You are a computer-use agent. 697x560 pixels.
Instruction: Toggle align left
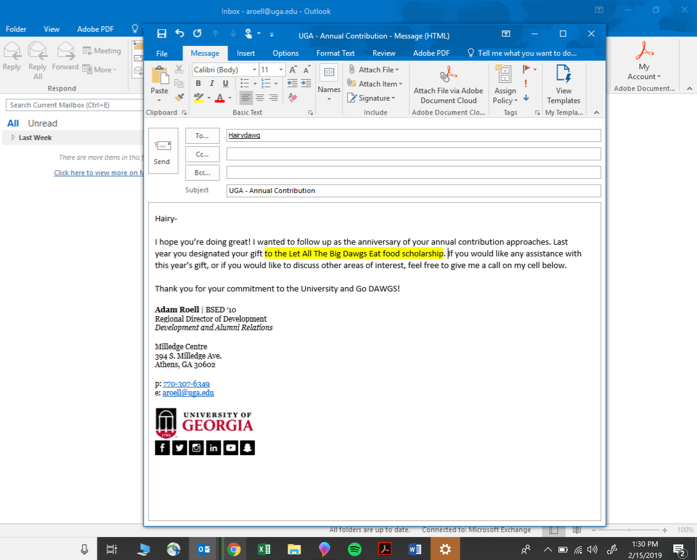246,97
